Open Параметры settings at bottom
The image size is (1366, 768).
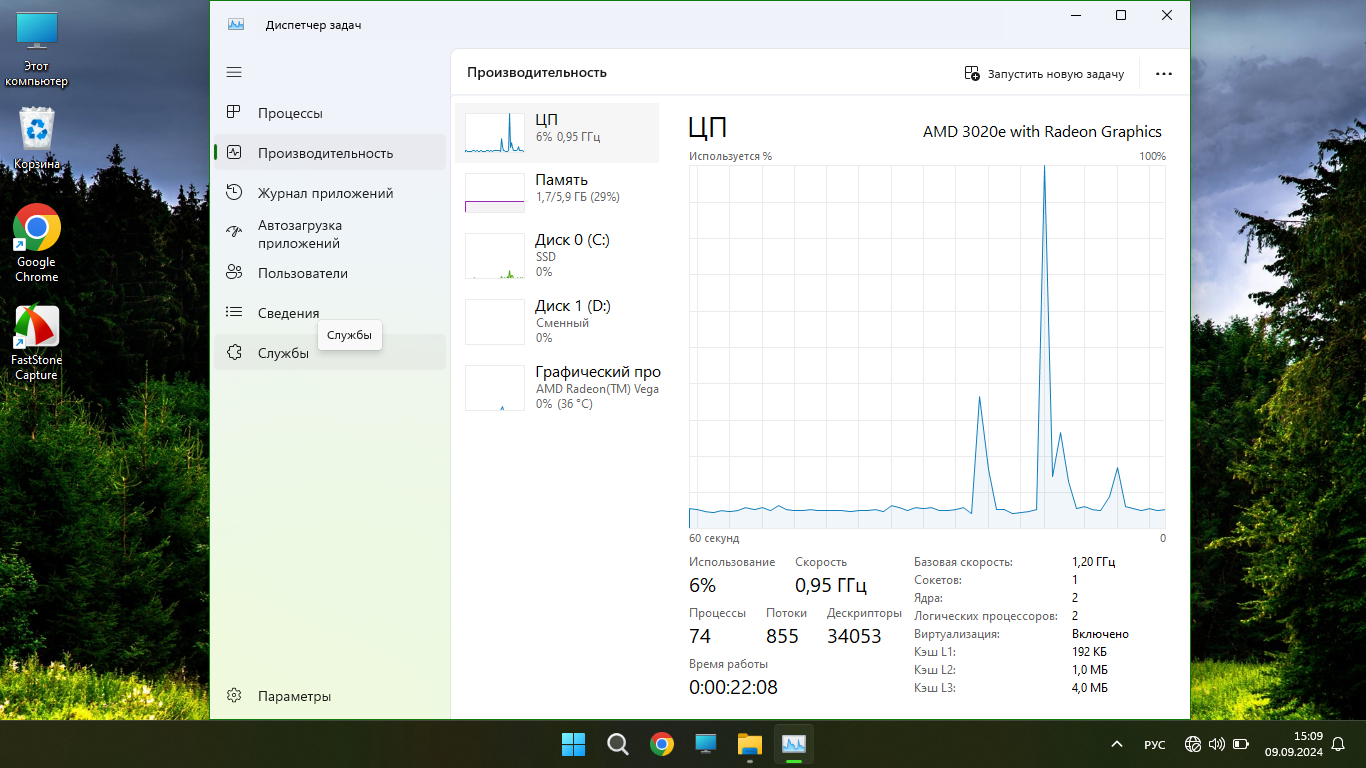(x=294, y=696)
